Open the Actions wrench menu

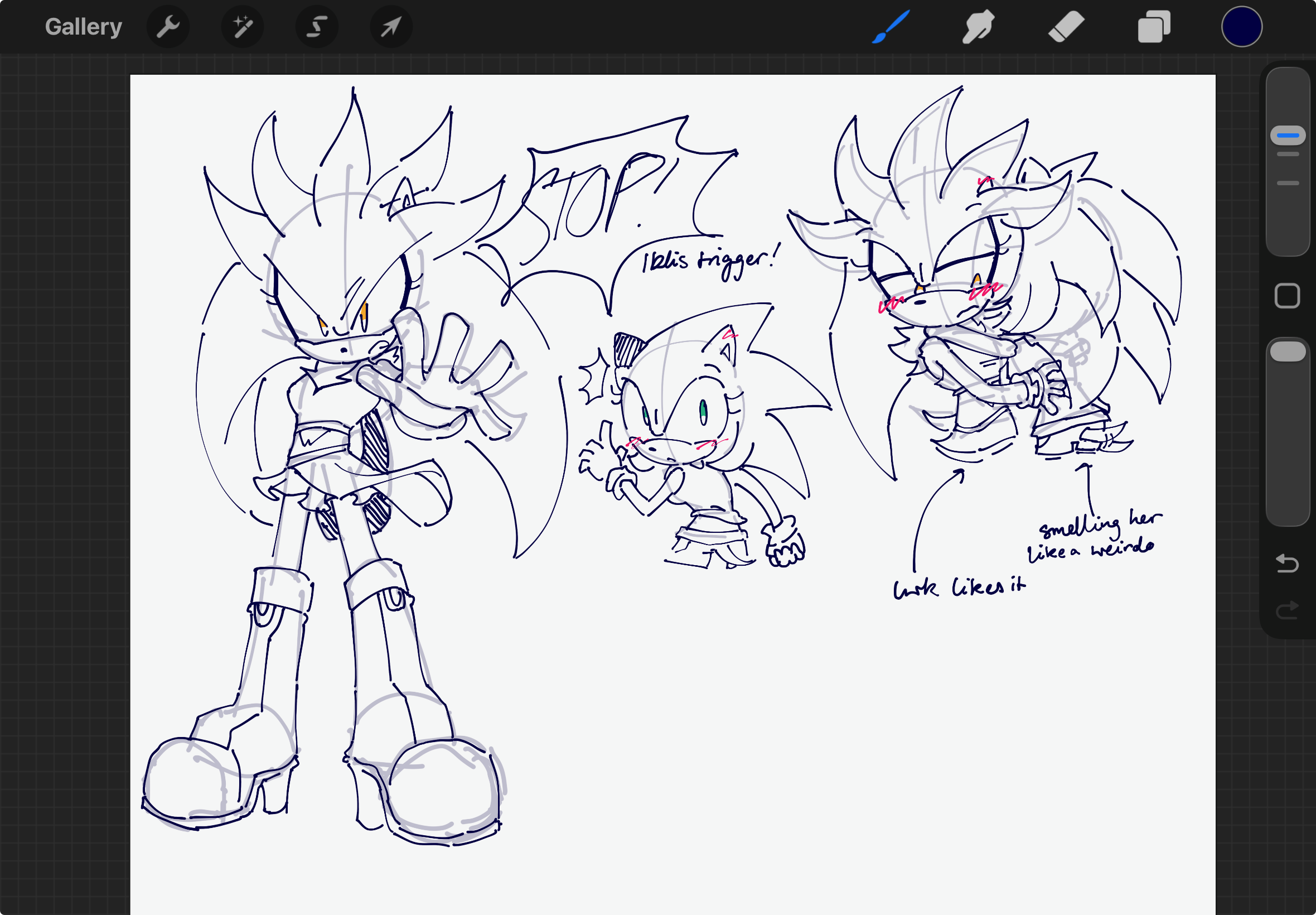pyautogui.click(x=168, y=27)
